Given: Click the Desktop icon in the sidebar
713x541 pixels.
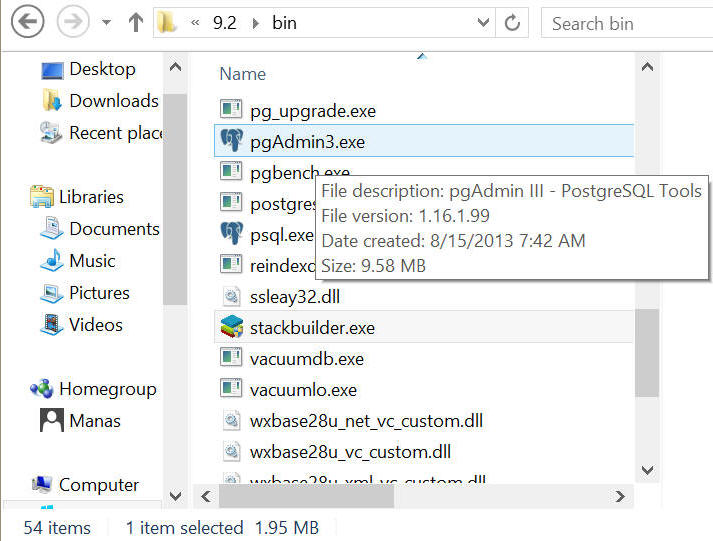Looking at the screenshot, I should (x=52, y=70).
